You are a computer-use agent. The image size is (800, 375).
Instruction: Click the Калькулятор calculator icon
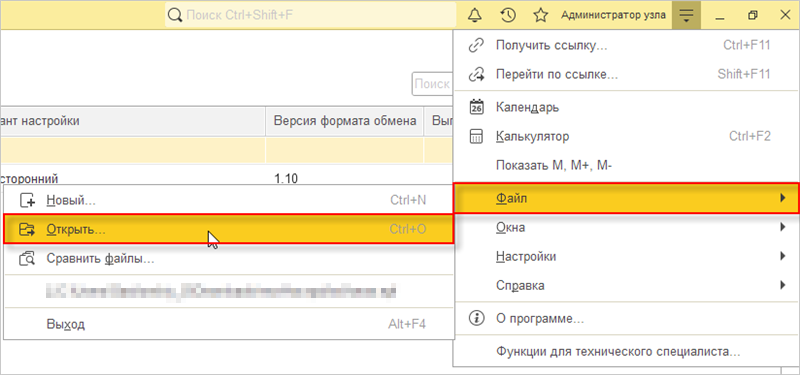[x=476, y=137]
